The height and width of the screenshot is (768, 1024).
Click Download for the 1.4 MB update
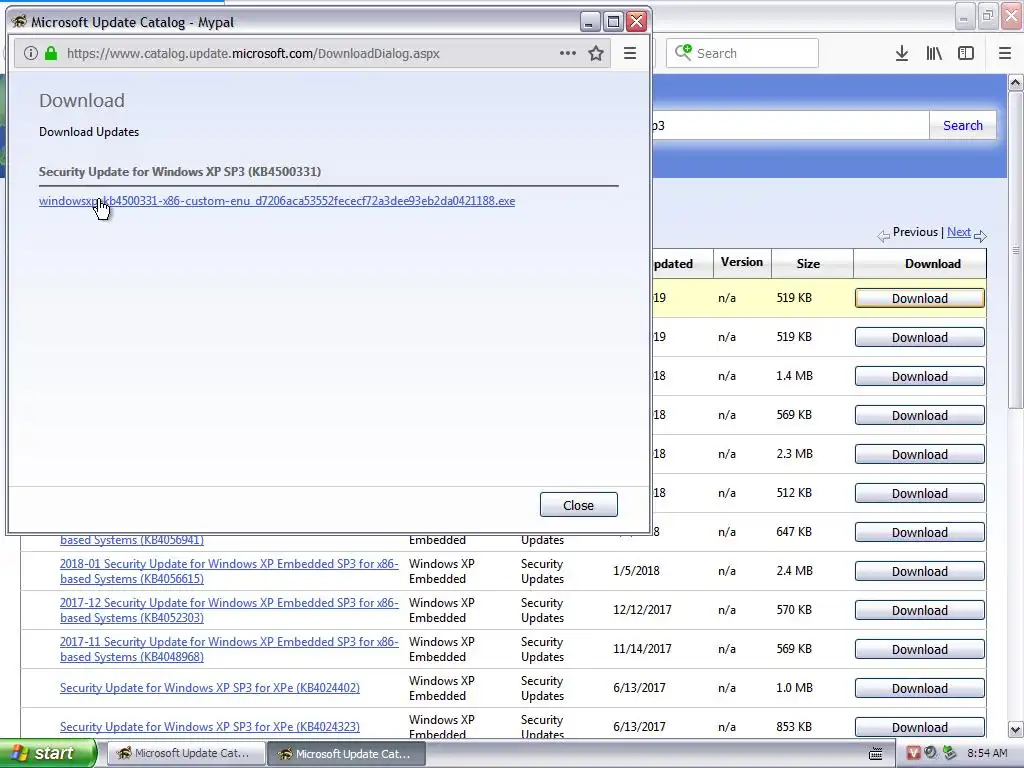[920, 376]
